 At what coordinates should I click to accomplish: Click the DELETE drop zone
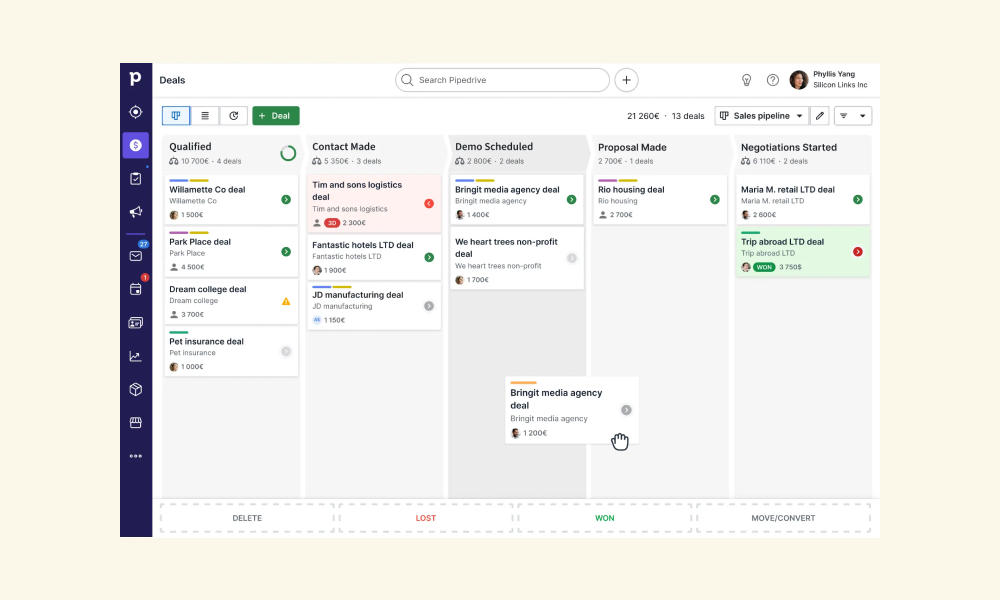point(247,518)
